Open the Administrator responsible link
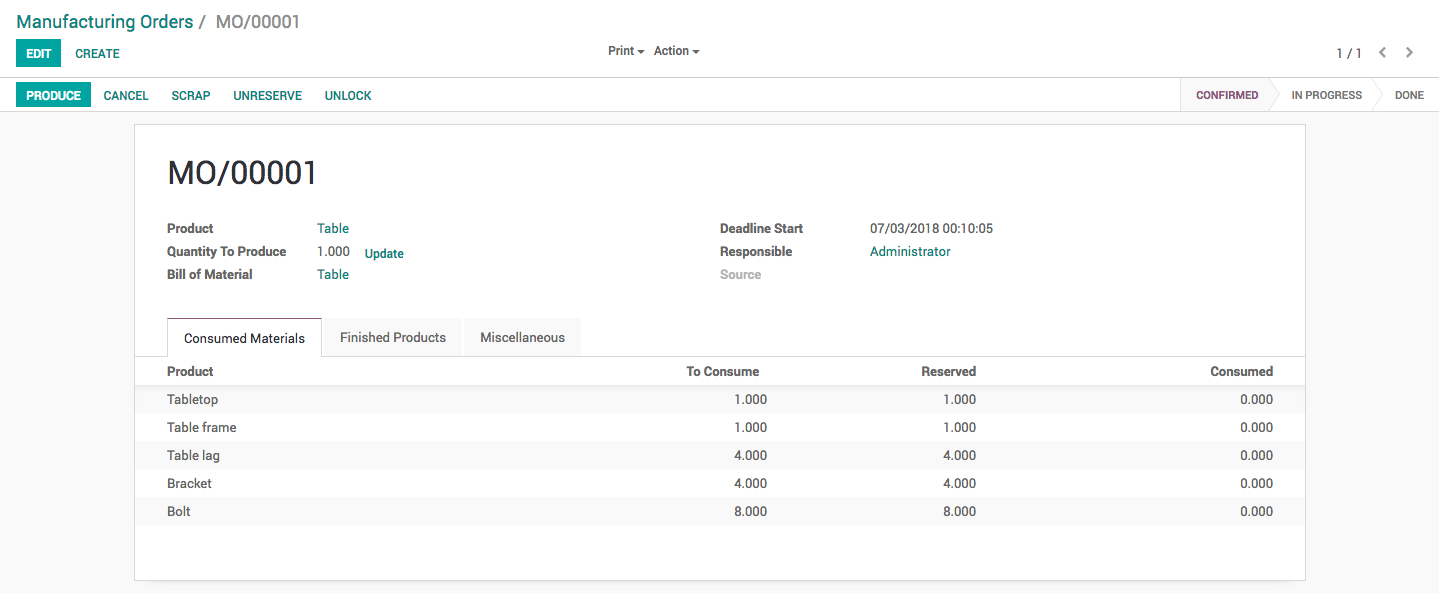Screen dimensions: 1439x593 pyautogui.click(x=910, y=252)
